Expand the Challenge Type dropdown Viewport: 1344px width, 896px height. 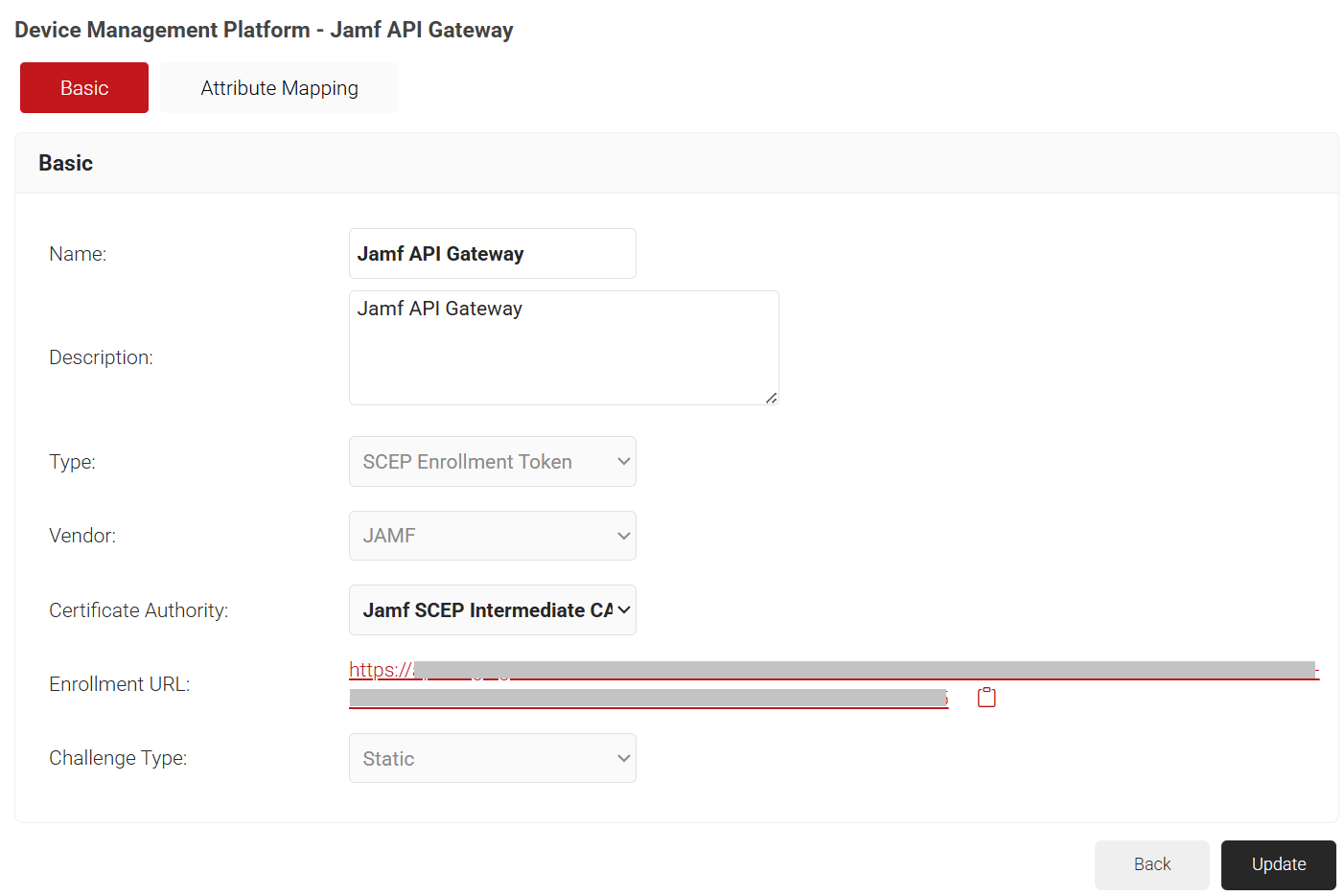point(492,759)
